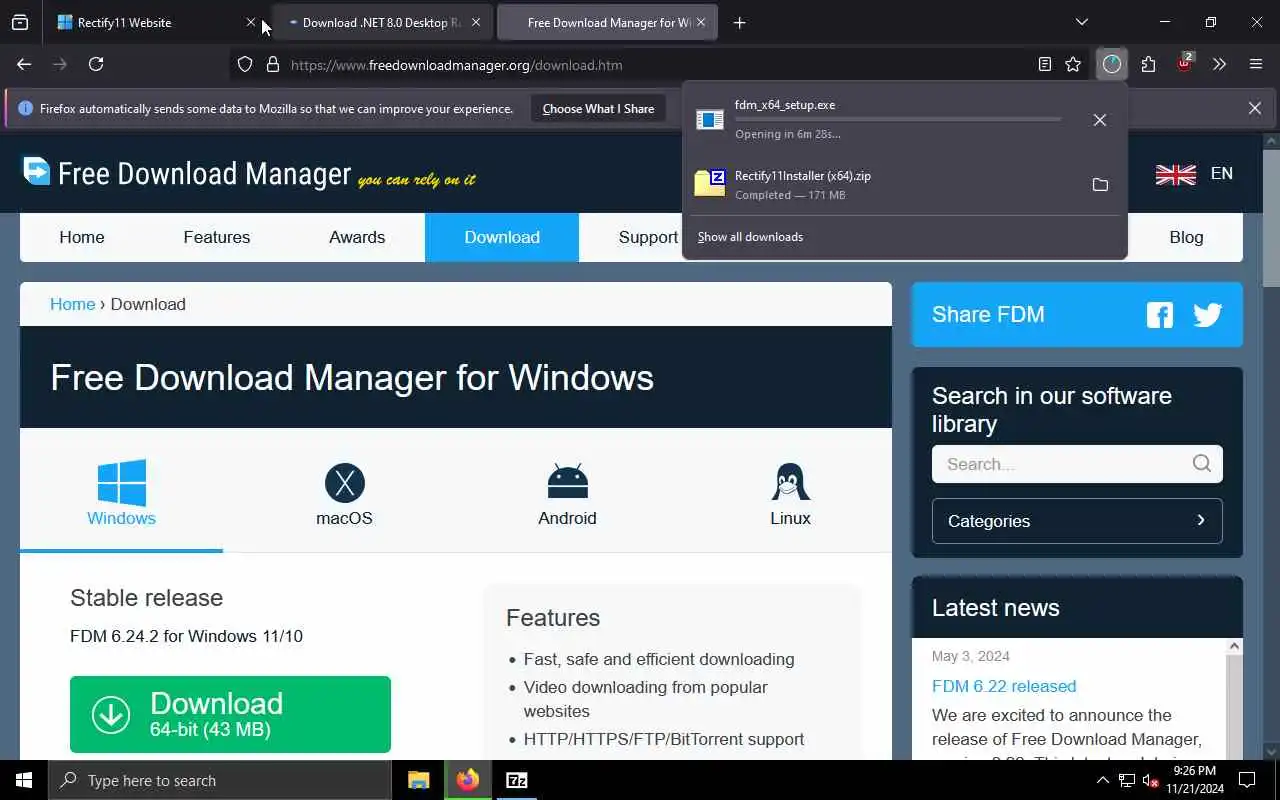Open the Features menu item
This screenshot has height=800, width=1280.
(217, 237)
